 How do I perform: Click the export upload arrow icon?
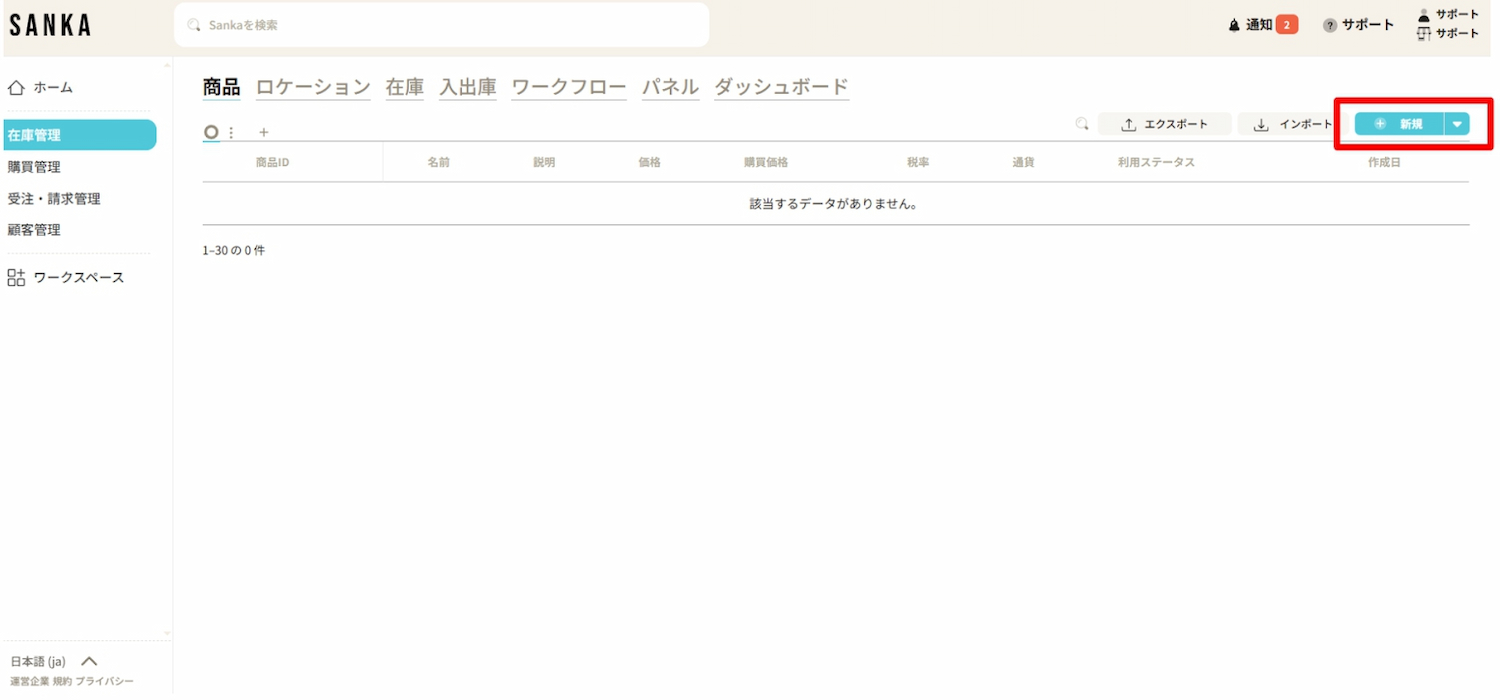(1129, 125)
